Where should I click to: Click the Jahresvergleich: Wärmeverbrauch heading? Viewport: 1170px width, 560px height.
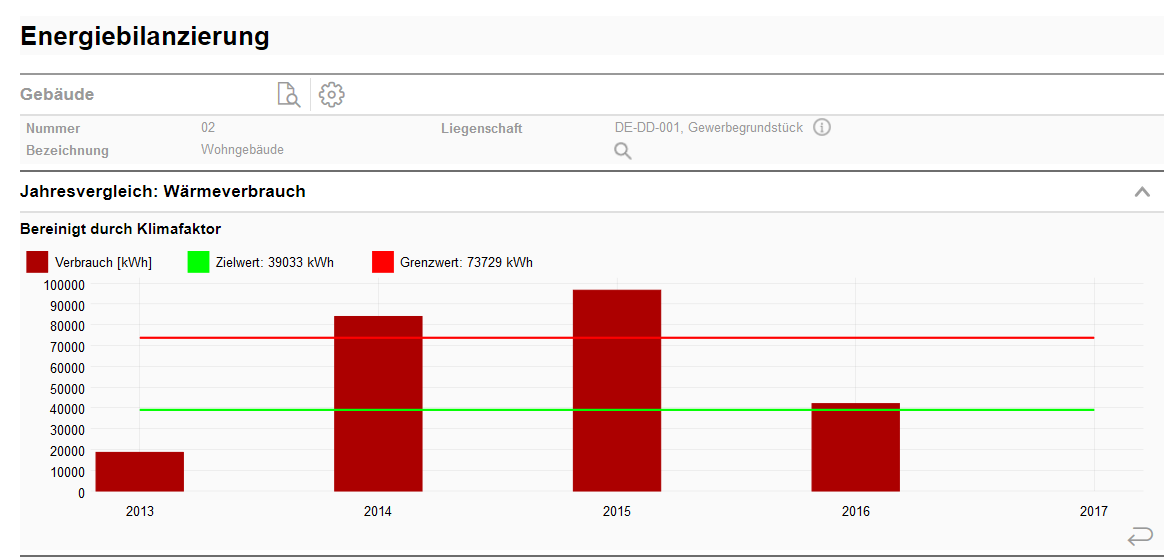(163, 191)
